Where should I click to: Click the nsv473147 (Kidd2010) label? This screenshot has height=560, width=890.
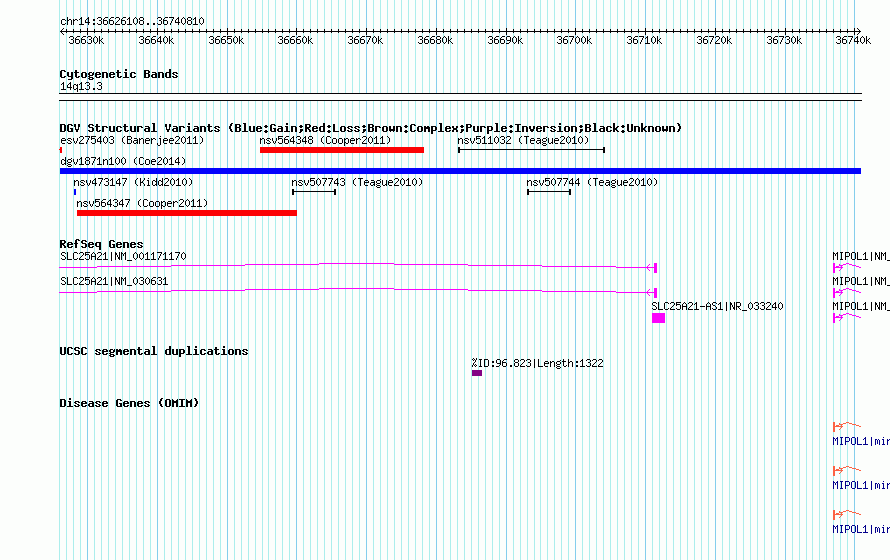coord(133,182)
